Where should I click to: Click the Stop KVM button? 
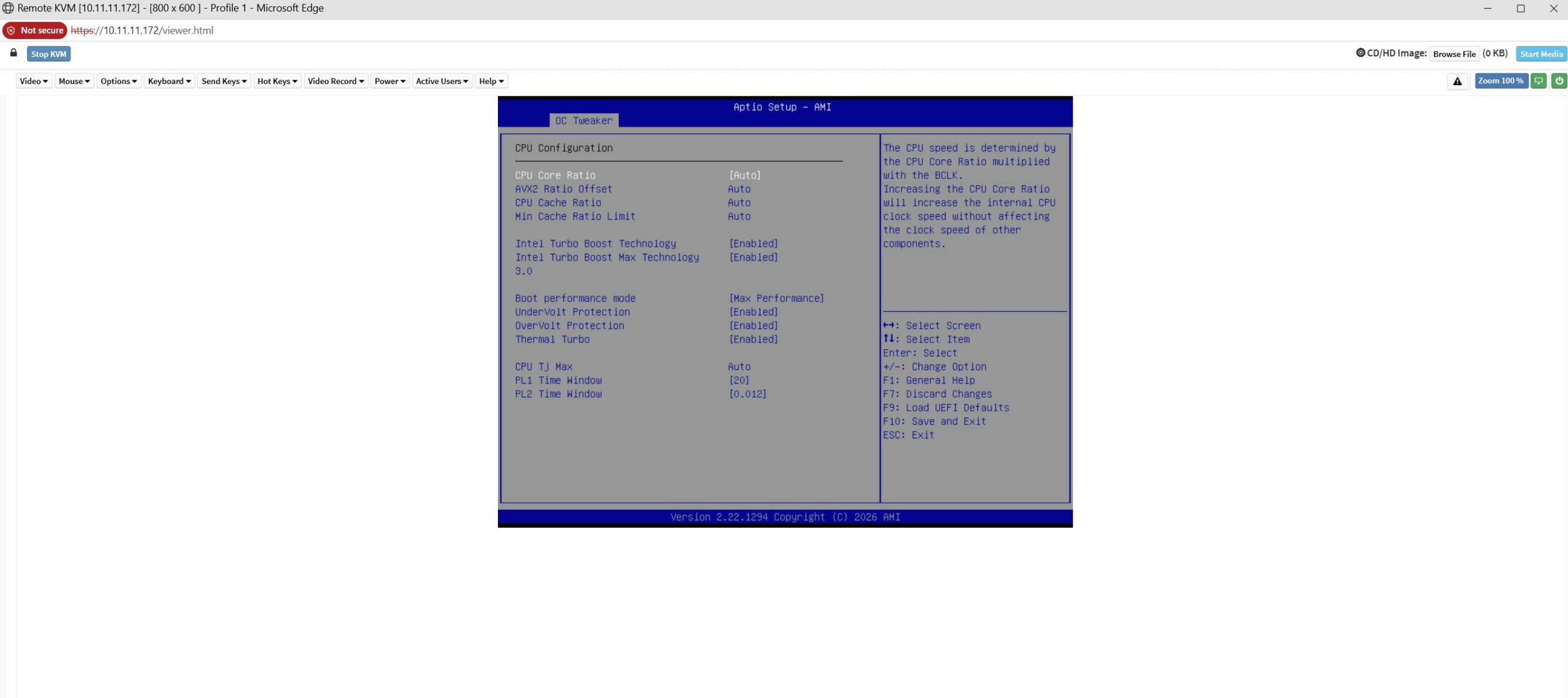48,54
